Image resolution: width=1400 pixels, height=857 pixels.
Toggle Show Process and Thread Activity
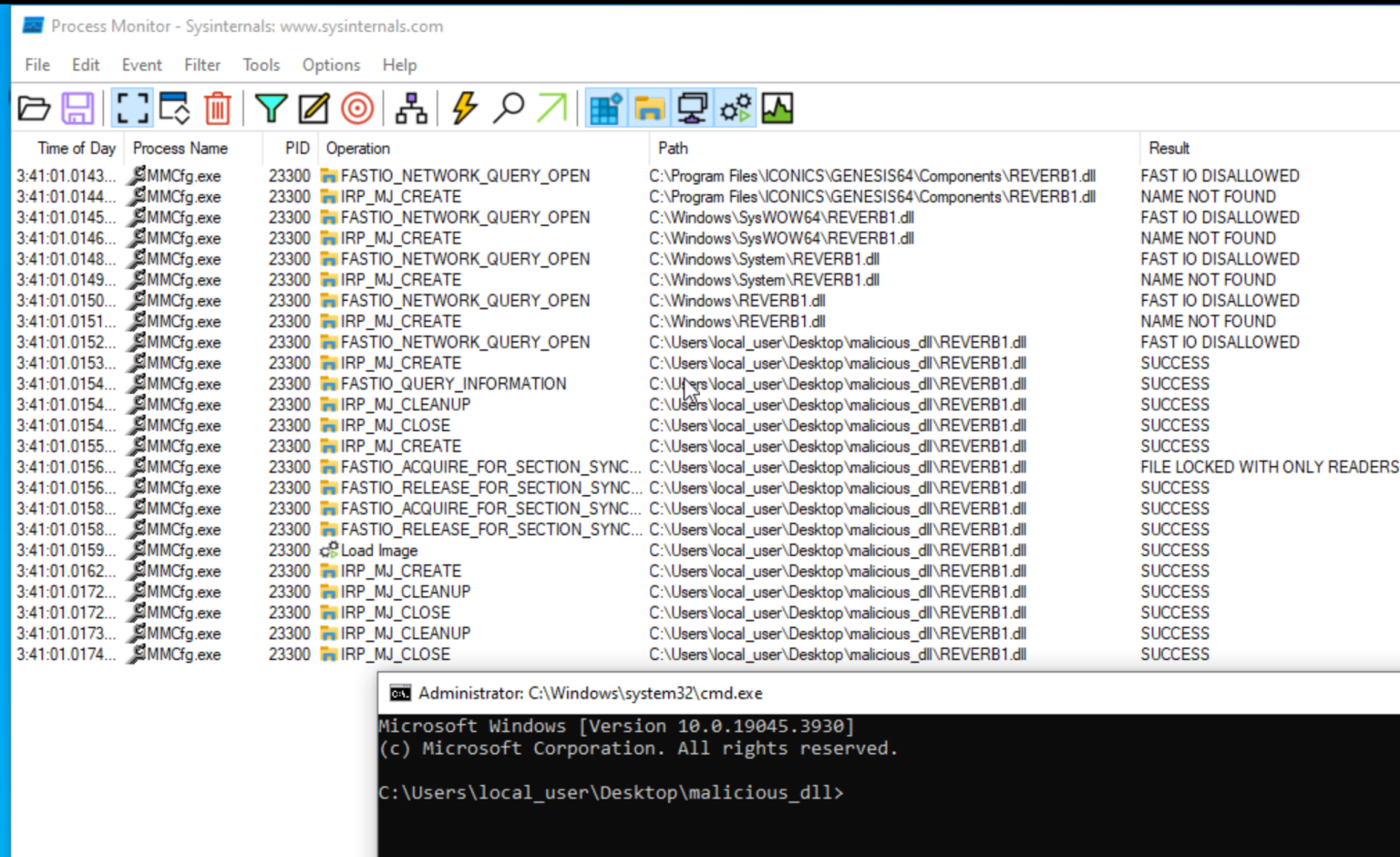[735, 107]
